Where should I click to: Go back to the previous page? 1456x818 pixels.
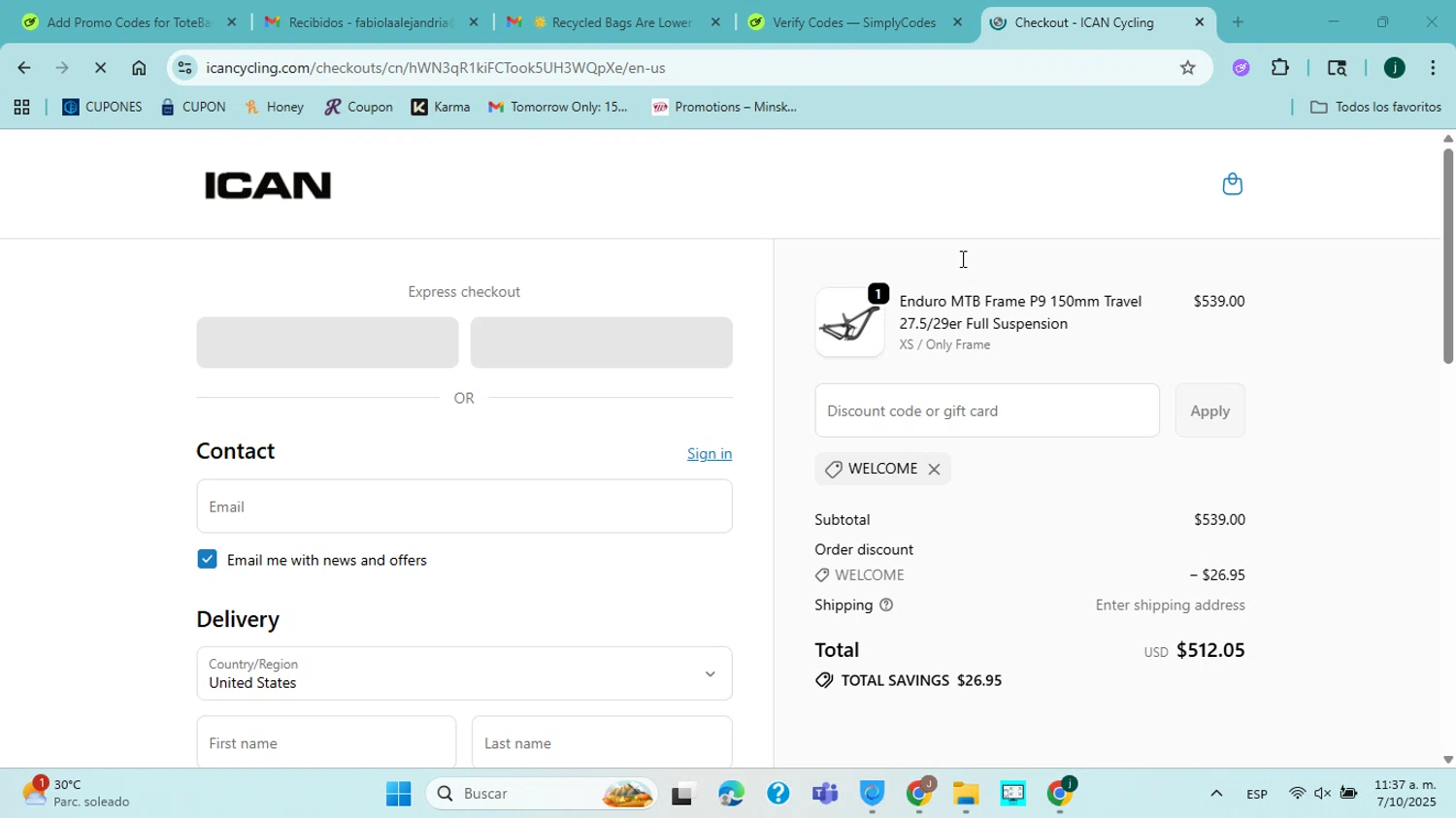coord(23,68)
